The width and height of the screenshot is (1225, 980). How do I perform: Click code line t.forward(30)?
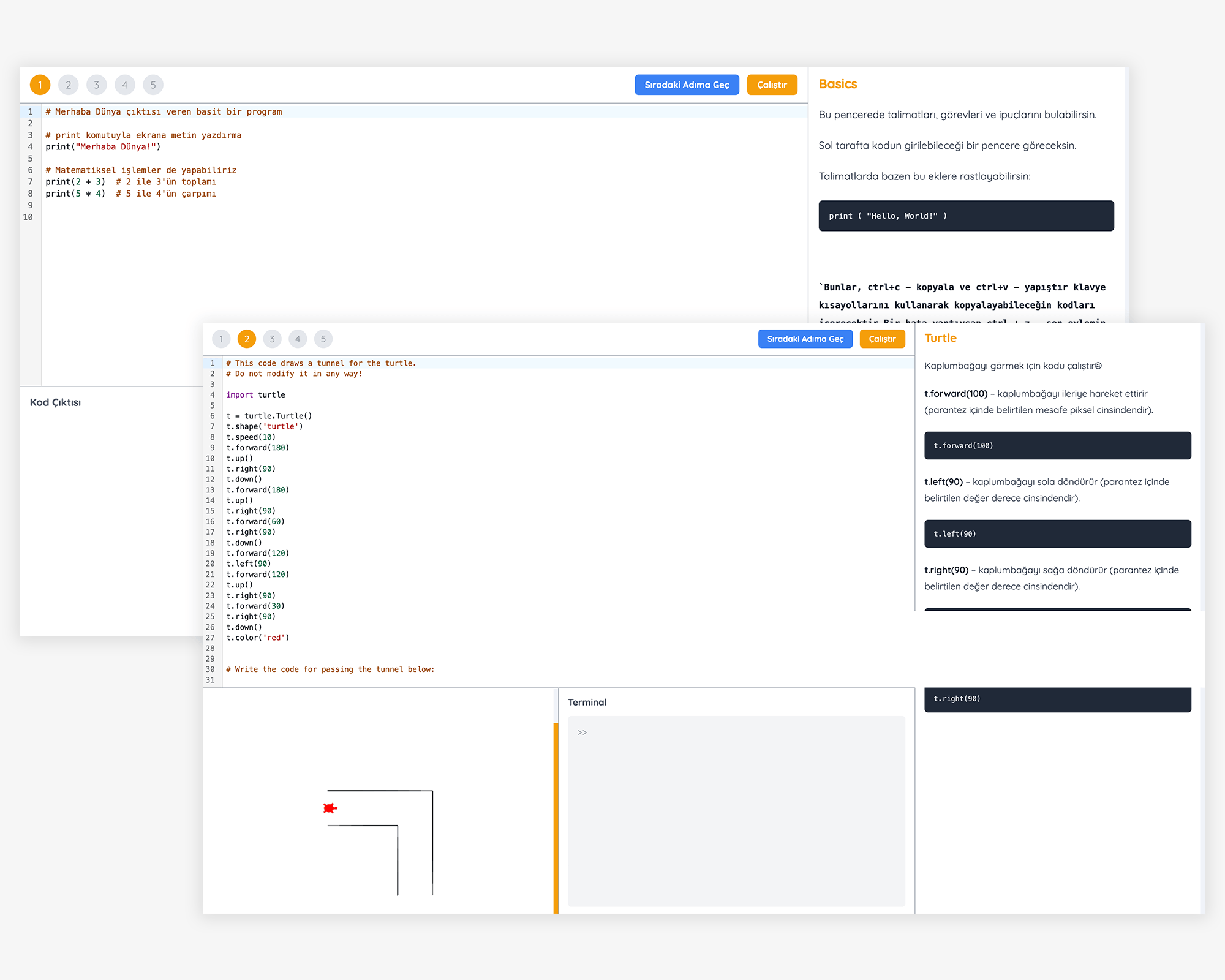coord(255,606)
